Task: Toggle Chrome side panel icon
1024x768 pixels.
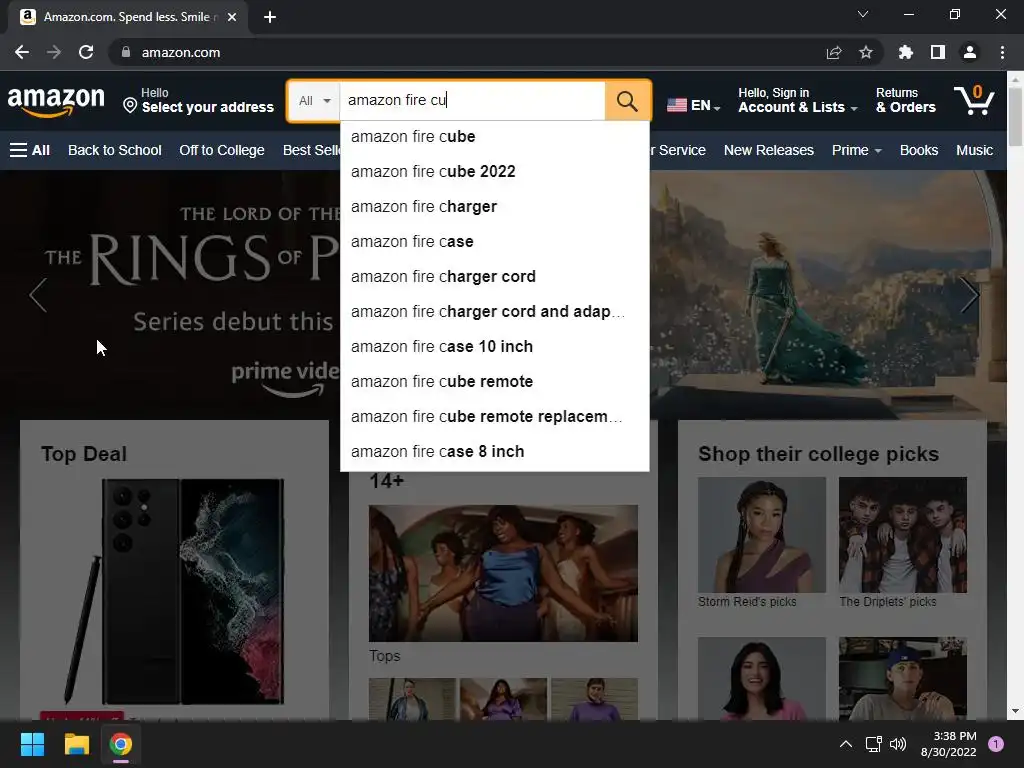Action: click(938, 52)
